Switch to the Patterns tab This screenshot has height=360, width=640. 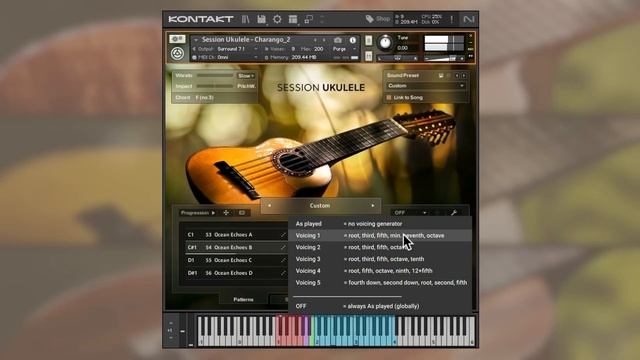(243, 300)
